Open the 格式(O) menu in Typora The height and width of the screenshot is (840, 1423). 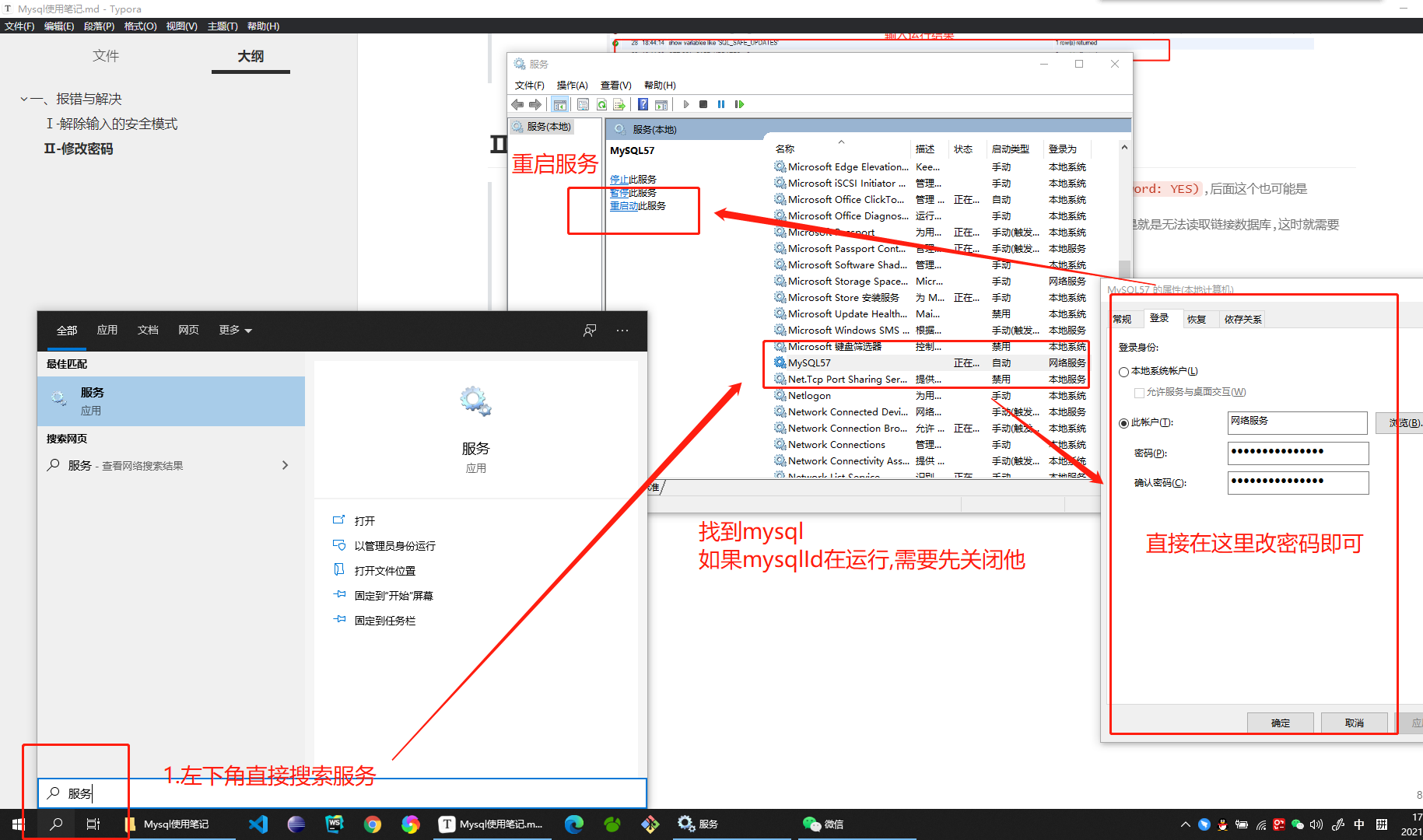tap(141, 26)
